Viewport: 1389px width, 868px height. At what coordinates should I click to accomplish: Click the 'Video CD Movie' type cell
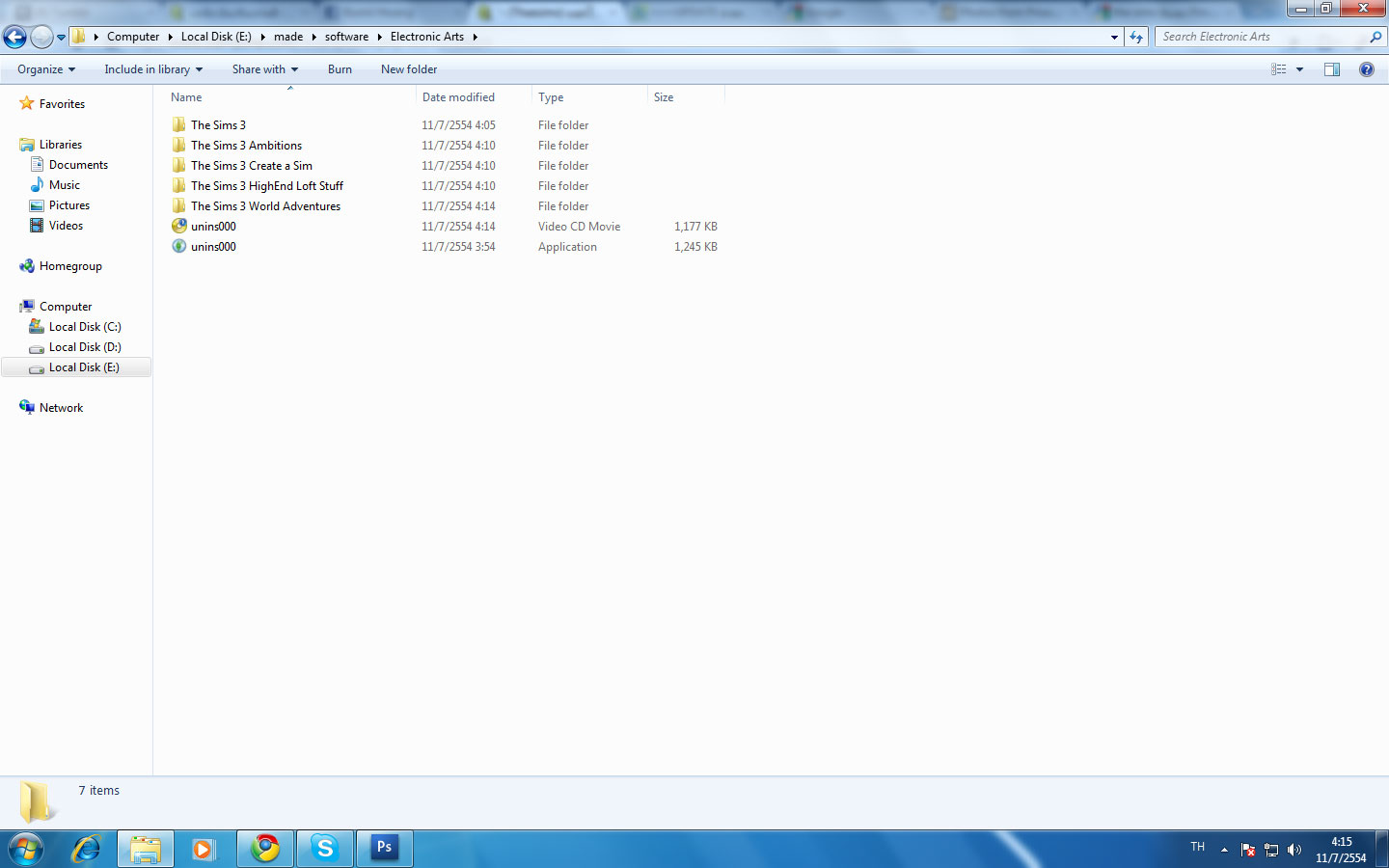click(579, 227)
